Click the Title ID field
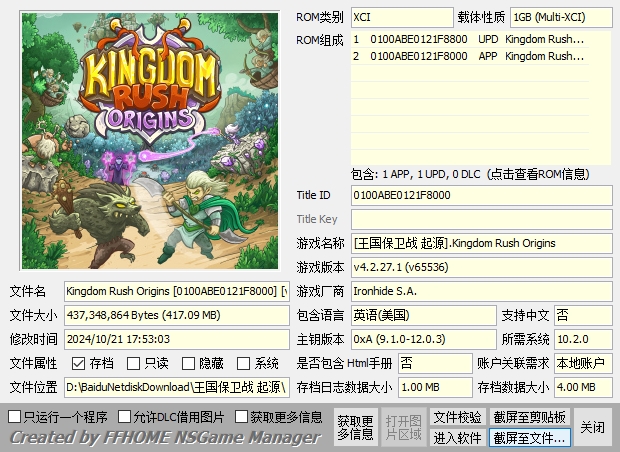This screenshot has width=620, height=452. (480, 195)
